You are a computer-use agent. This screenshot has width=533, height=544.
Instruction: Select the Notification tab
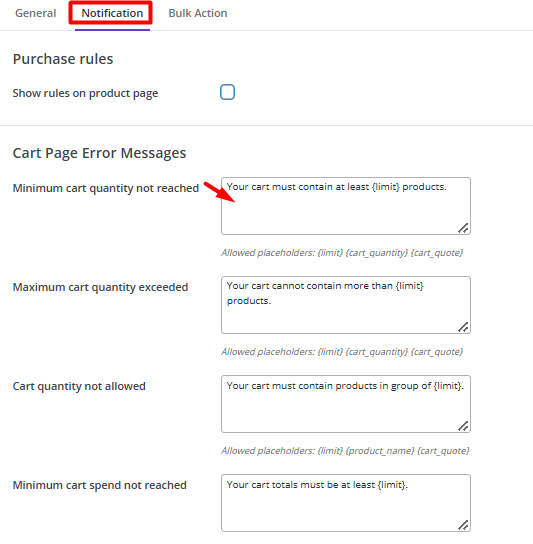click(x=112, y=13)
